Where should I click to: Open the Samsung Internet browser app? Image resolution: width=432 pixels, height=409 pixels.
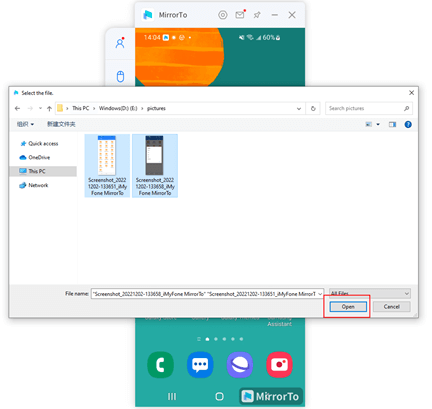tap(240, 365)
